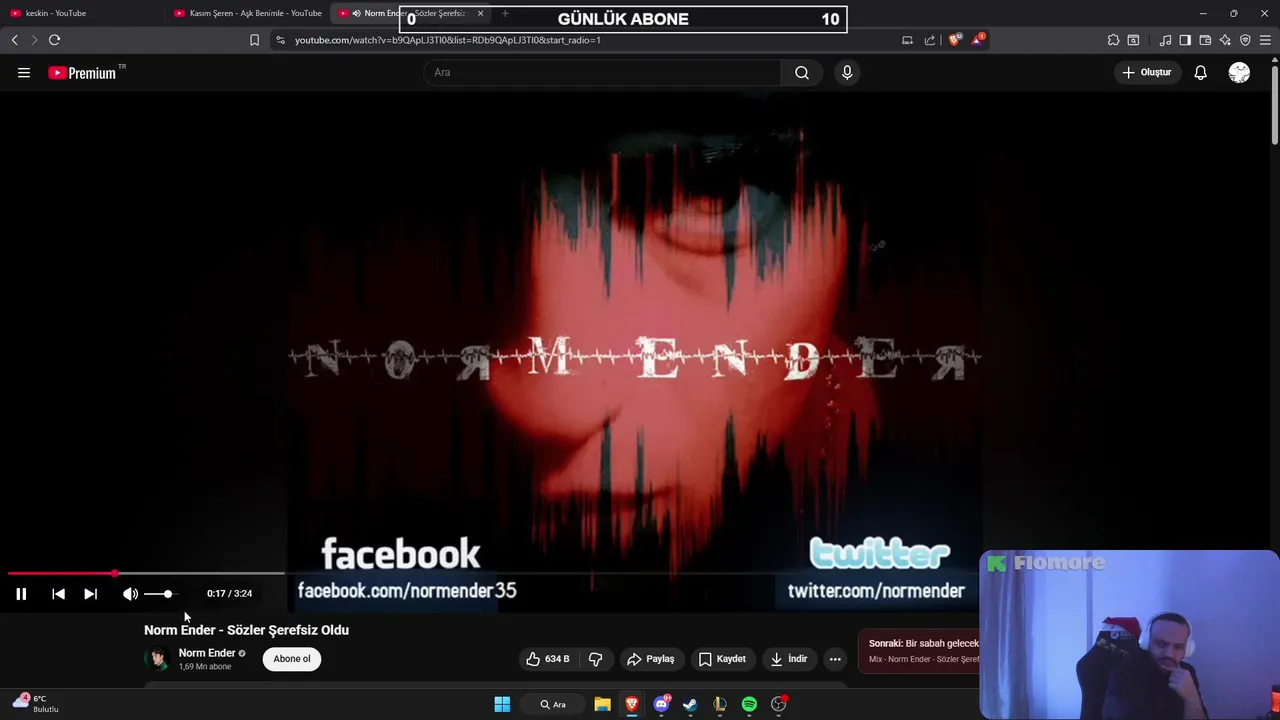1280x720 pixels.
Task: Dislike the video with thumbs-down
Action: pos(596,659)
